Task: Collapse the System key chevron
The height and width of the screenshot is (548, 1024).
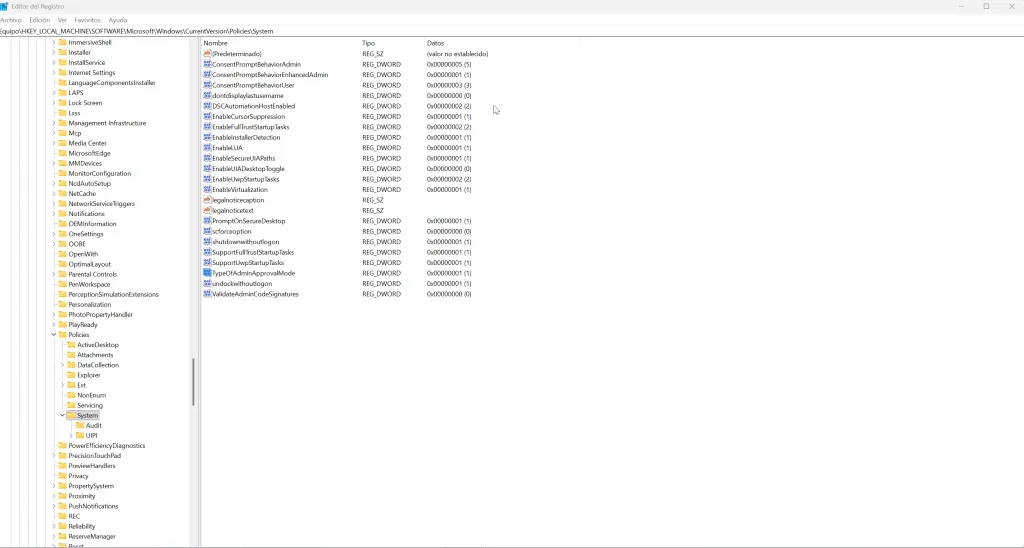Action: click(x=63, y=415)
